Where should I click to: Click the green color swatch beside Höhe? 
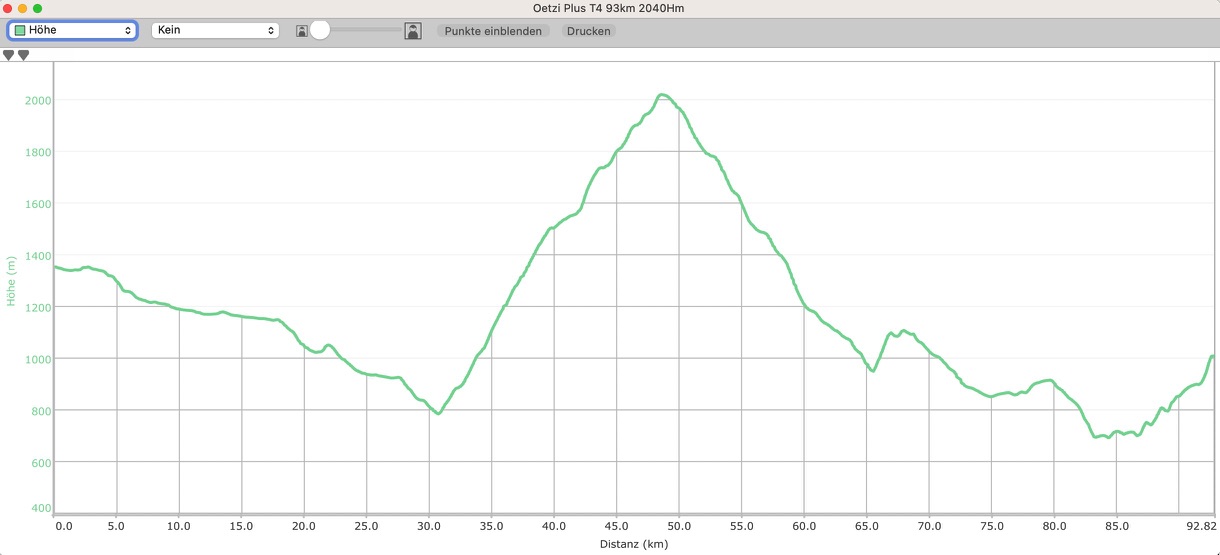click(x=20, y=30)
